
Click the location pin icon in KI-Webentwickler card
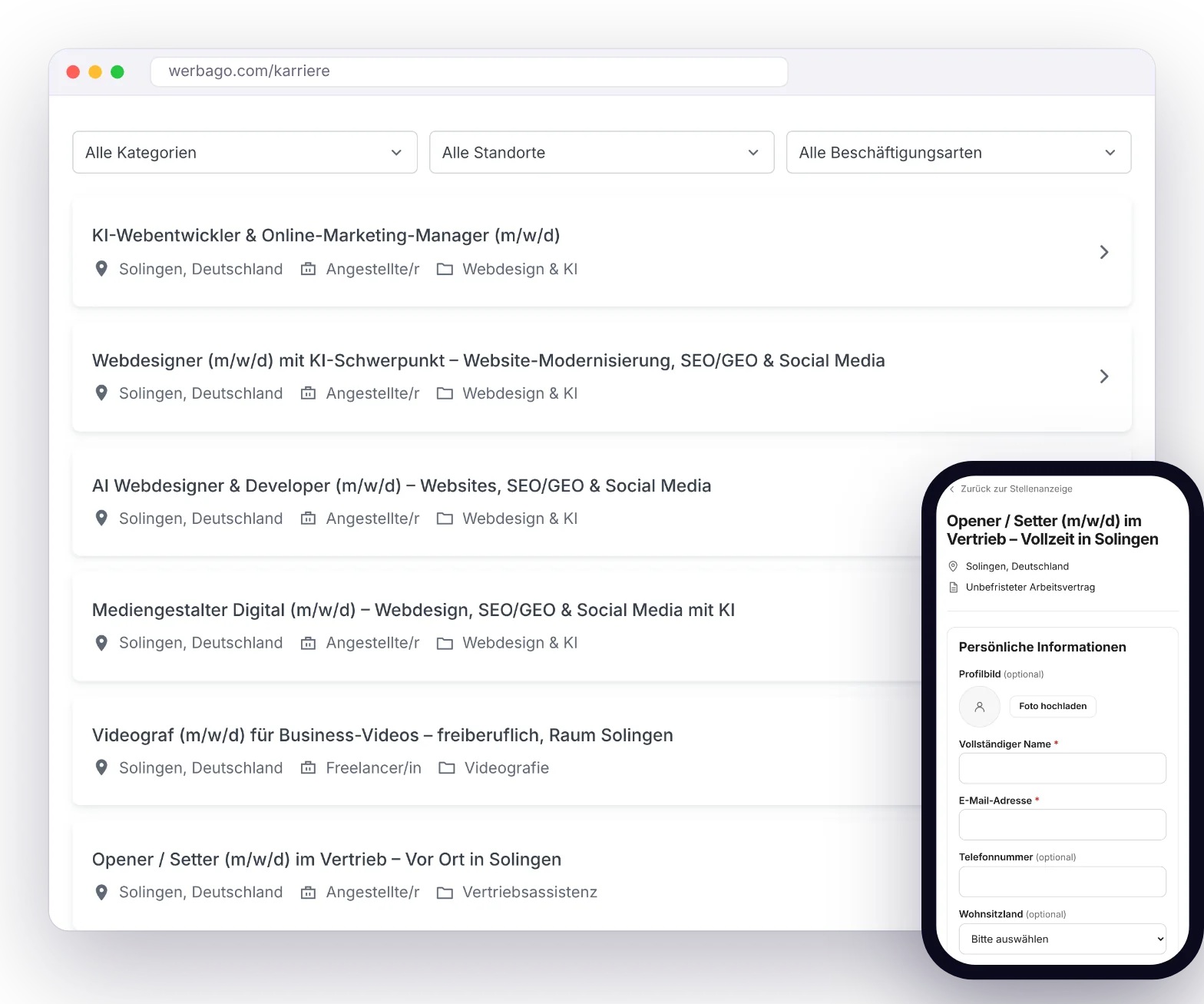(101, 269)
